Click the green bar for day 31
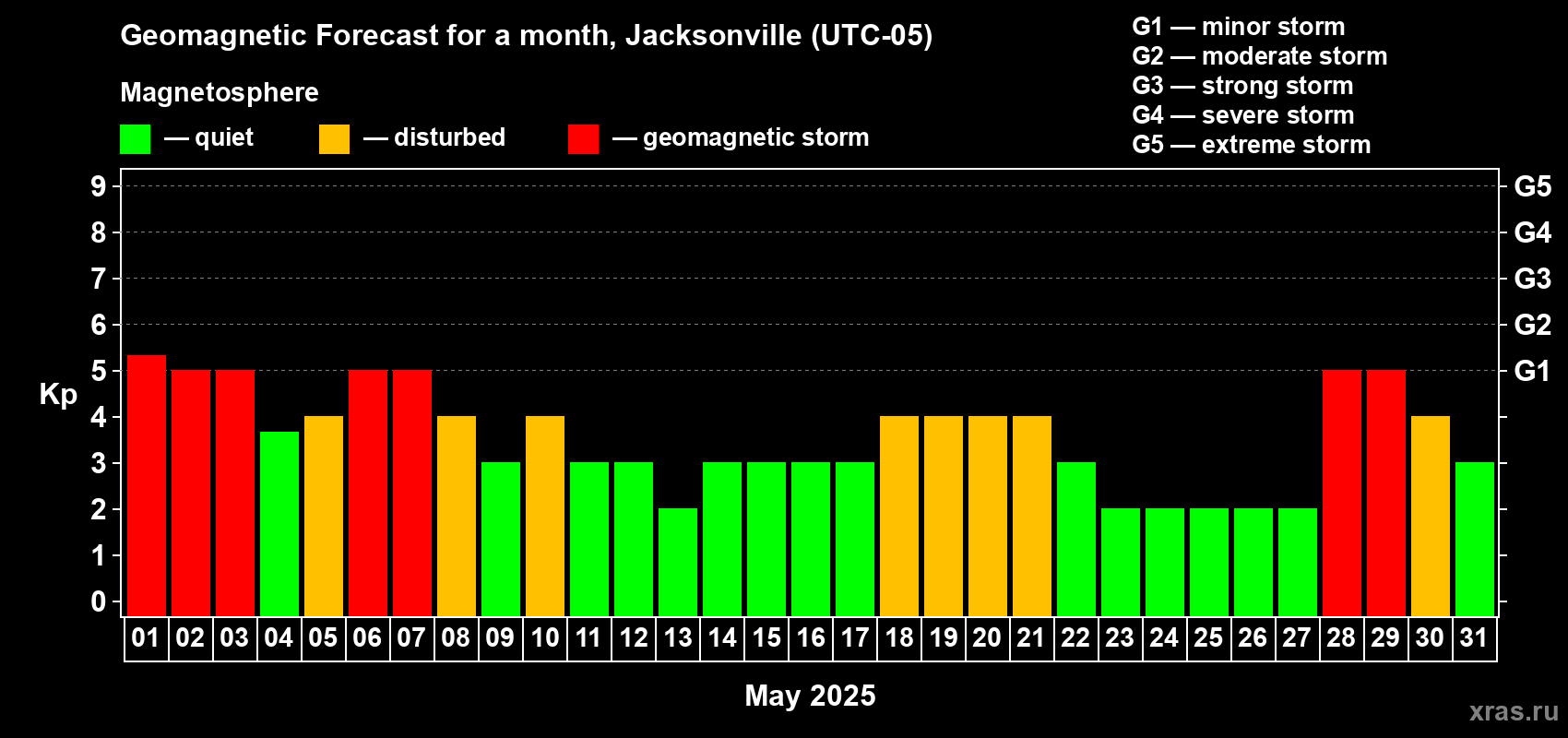 pos(1475,540)
